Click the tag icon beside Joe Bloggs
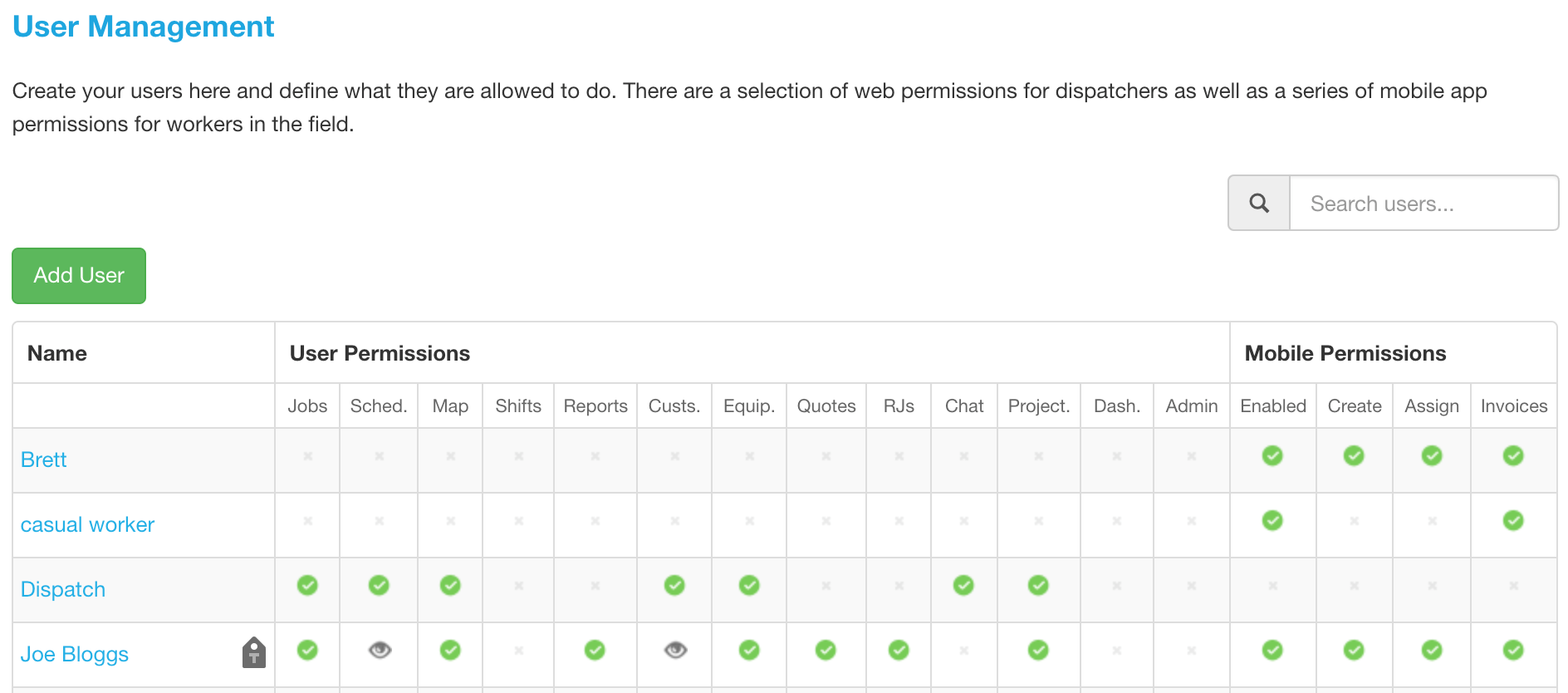This screenshot has width=1568, height=693. pos(254,652)
